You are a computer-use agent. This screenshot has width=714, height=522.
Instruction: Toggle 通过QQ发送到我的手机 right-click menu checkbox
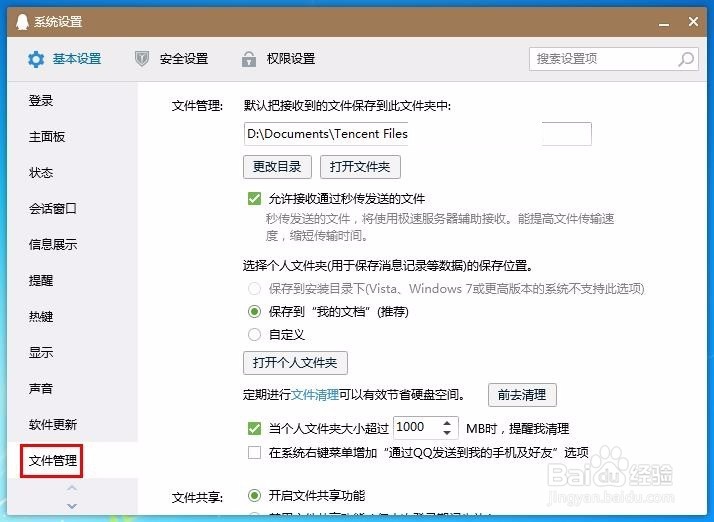click(x=254, y=452)
